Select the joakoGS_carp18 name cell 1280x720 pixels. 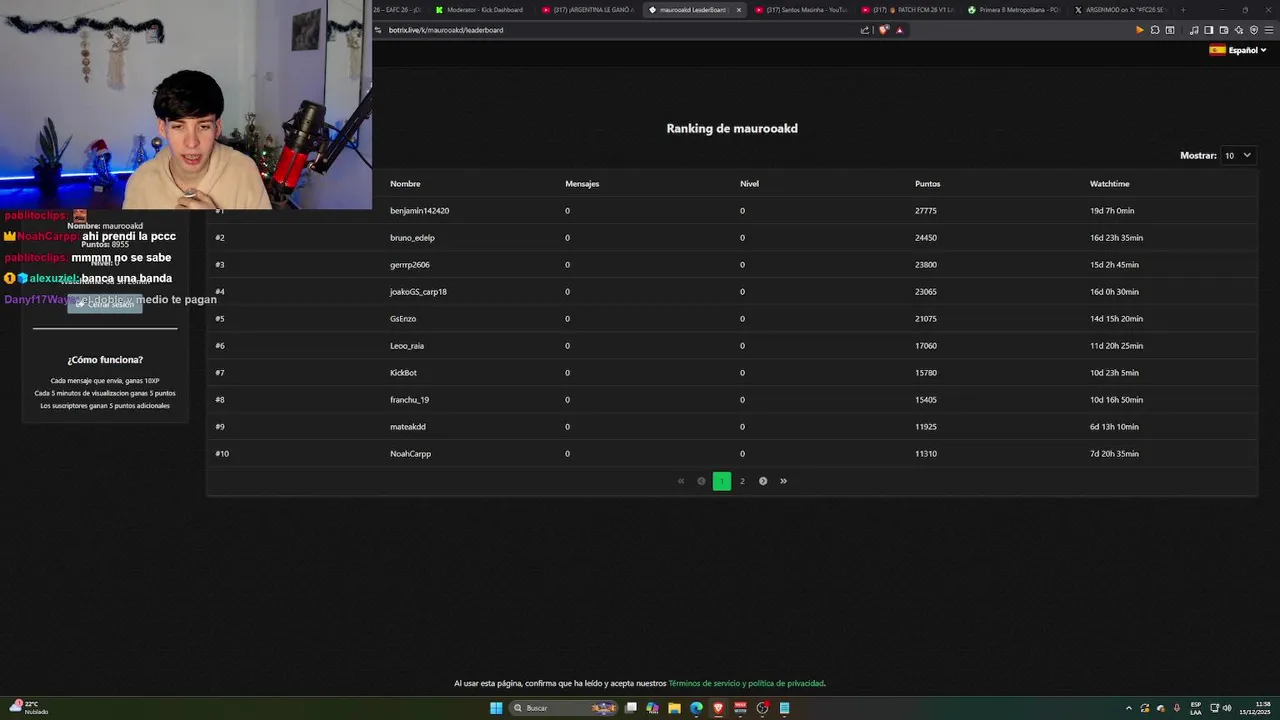(418, 292)
